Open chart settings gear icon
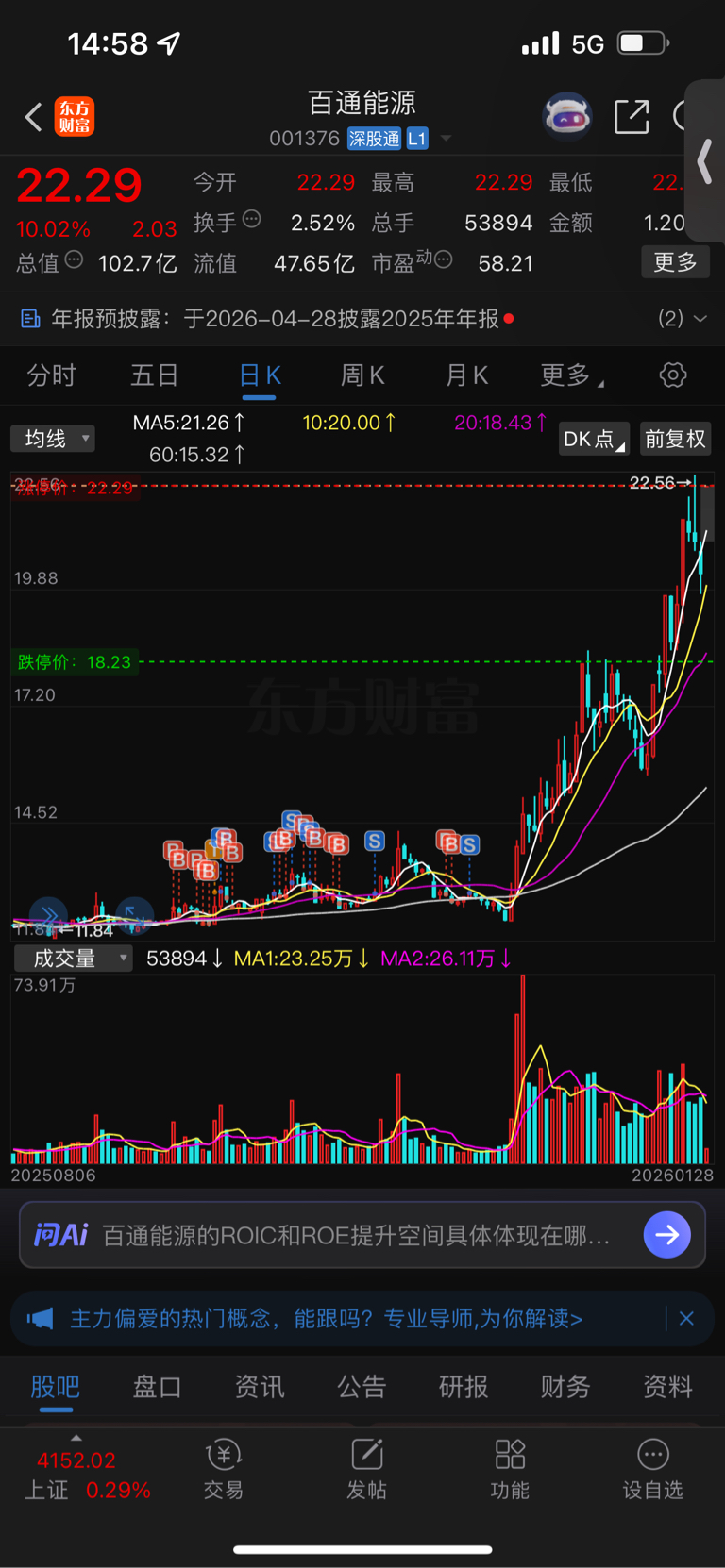The image size is (725, 1568). [x=672, y=375]
